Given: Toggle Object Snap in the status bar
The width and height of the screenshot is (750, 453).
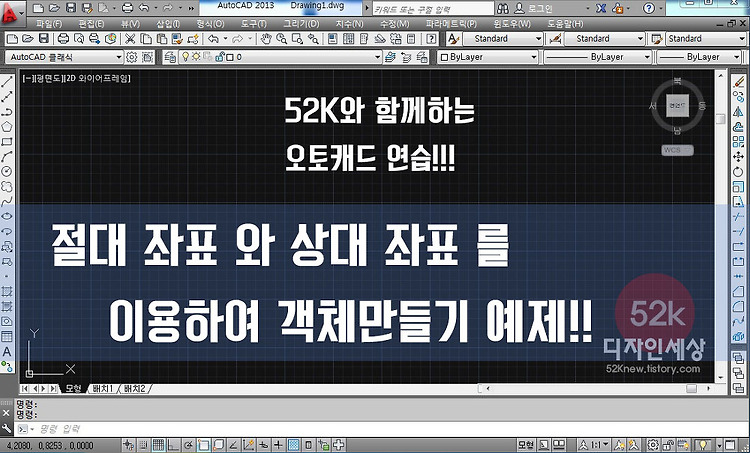Looking at the screenshot, I should 203,445.
